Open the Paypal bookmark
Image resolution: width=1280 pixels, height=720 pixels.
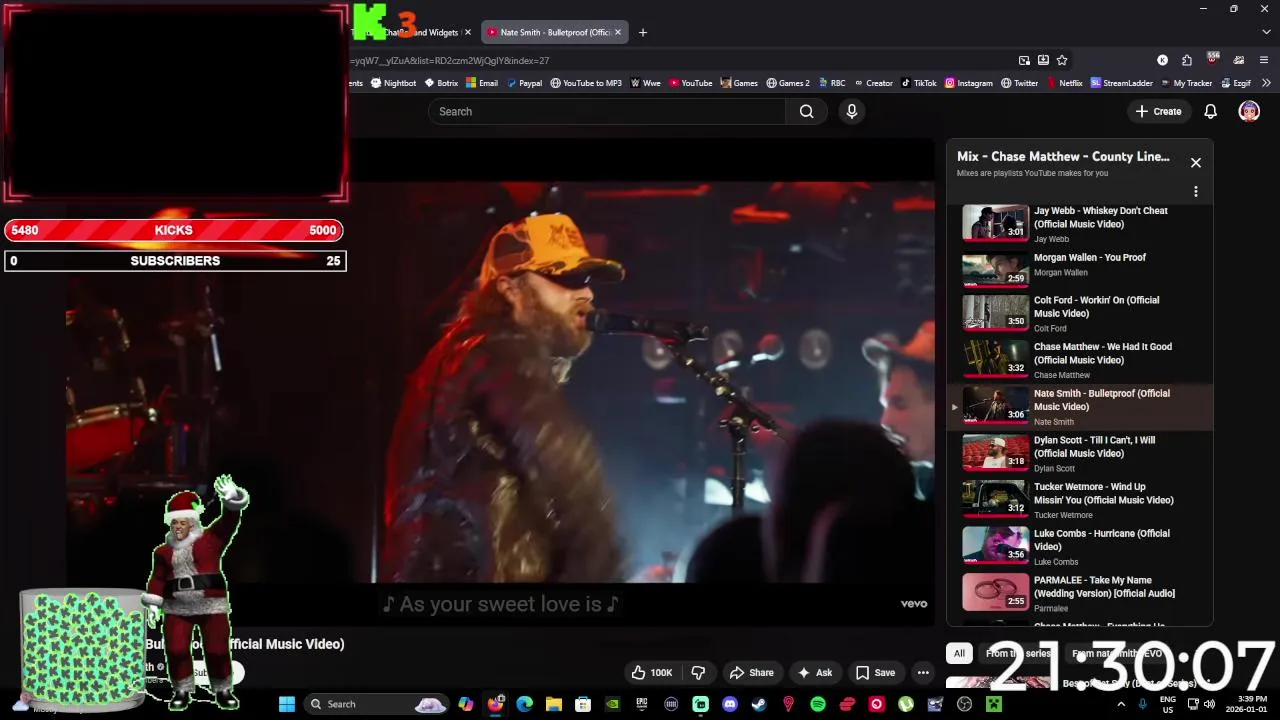click(x=524, y=83)
